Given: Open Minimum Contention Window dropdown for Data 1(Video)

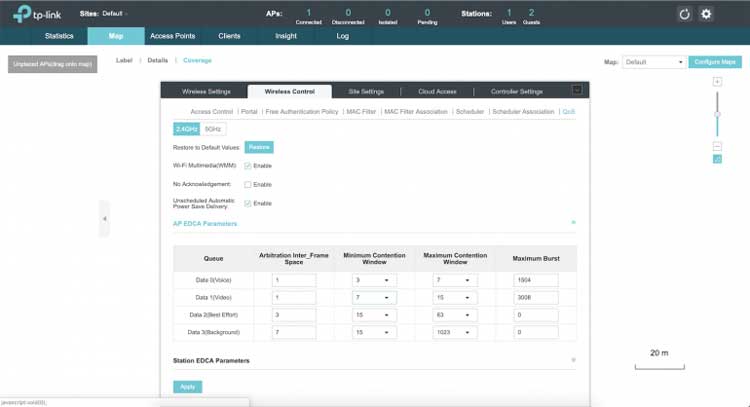Looking at the screenshot, I should tap(374, 297).
